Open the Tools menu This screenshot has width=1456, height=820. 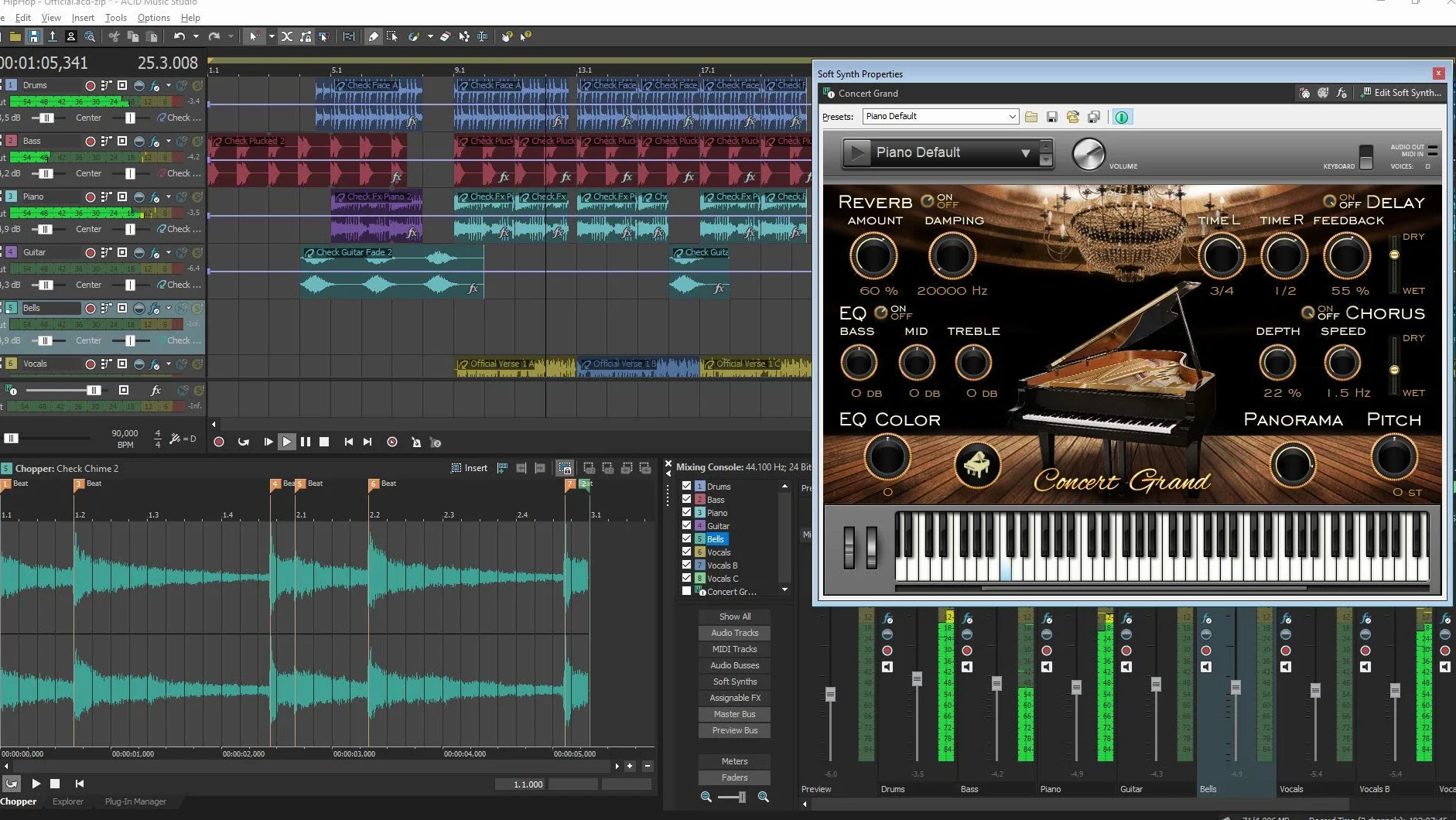tap(116, 17)
